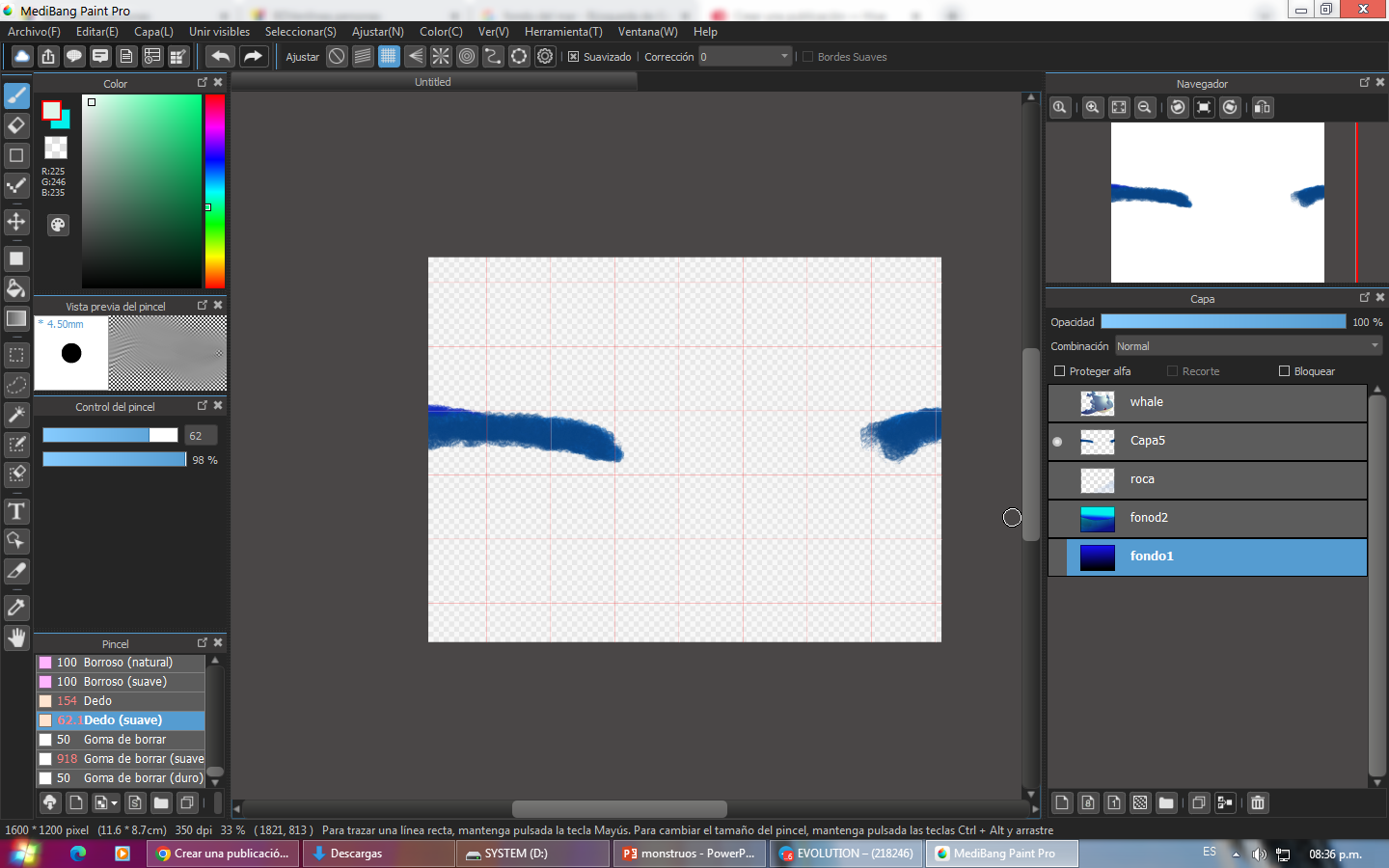Toggle visibility of fonod2 layer
The width and height of the screenshot is (1389, 868).
(1057, 519)
